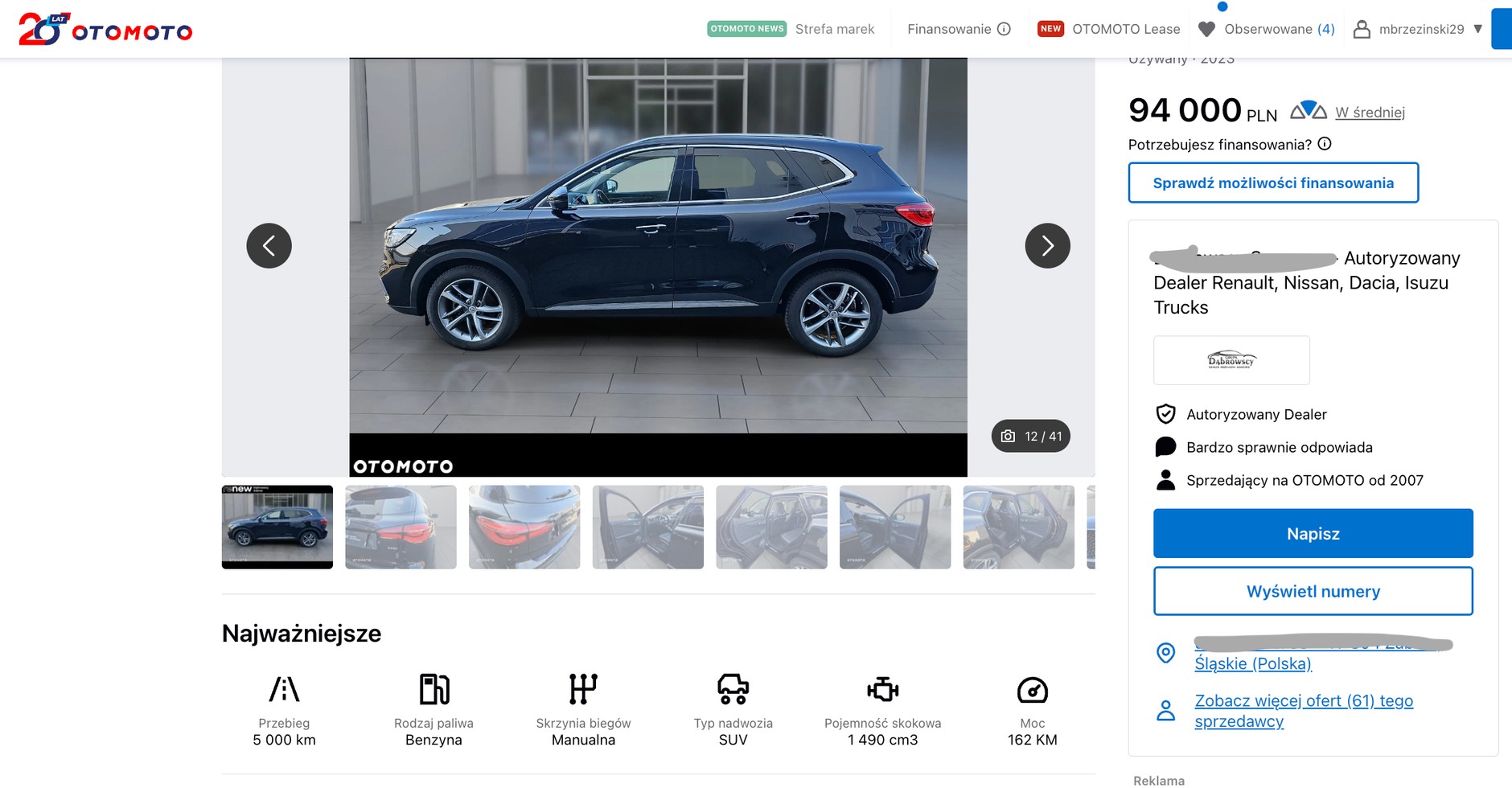The height and width of the screenshot is (788, 1512).
Task: Click the Skrzynia biegów gearbox icon
Action: 583,689
